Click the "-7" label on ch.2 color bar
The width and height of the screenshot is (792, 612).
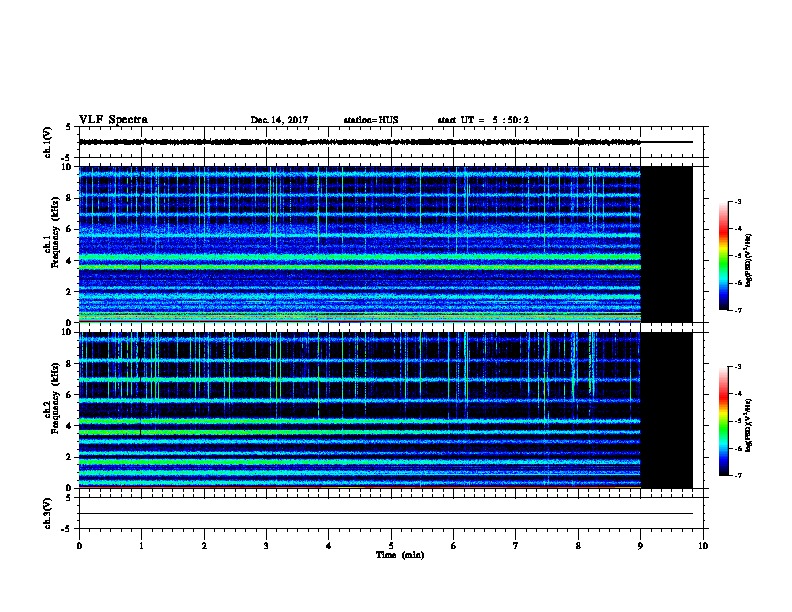tap(737, 476)
